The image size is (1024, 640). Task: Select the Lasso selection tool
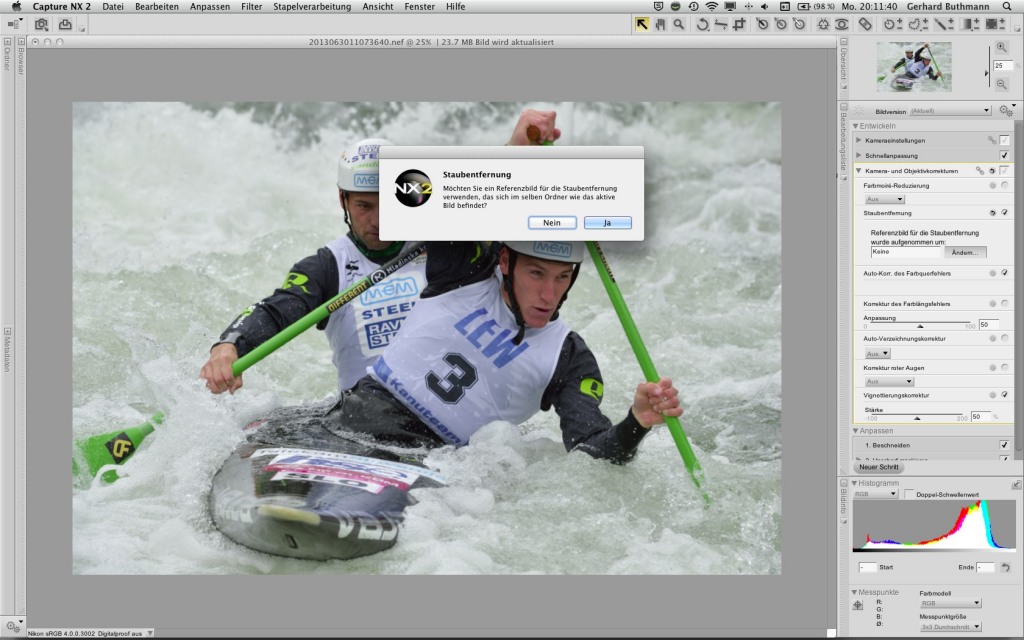point(918,24)
